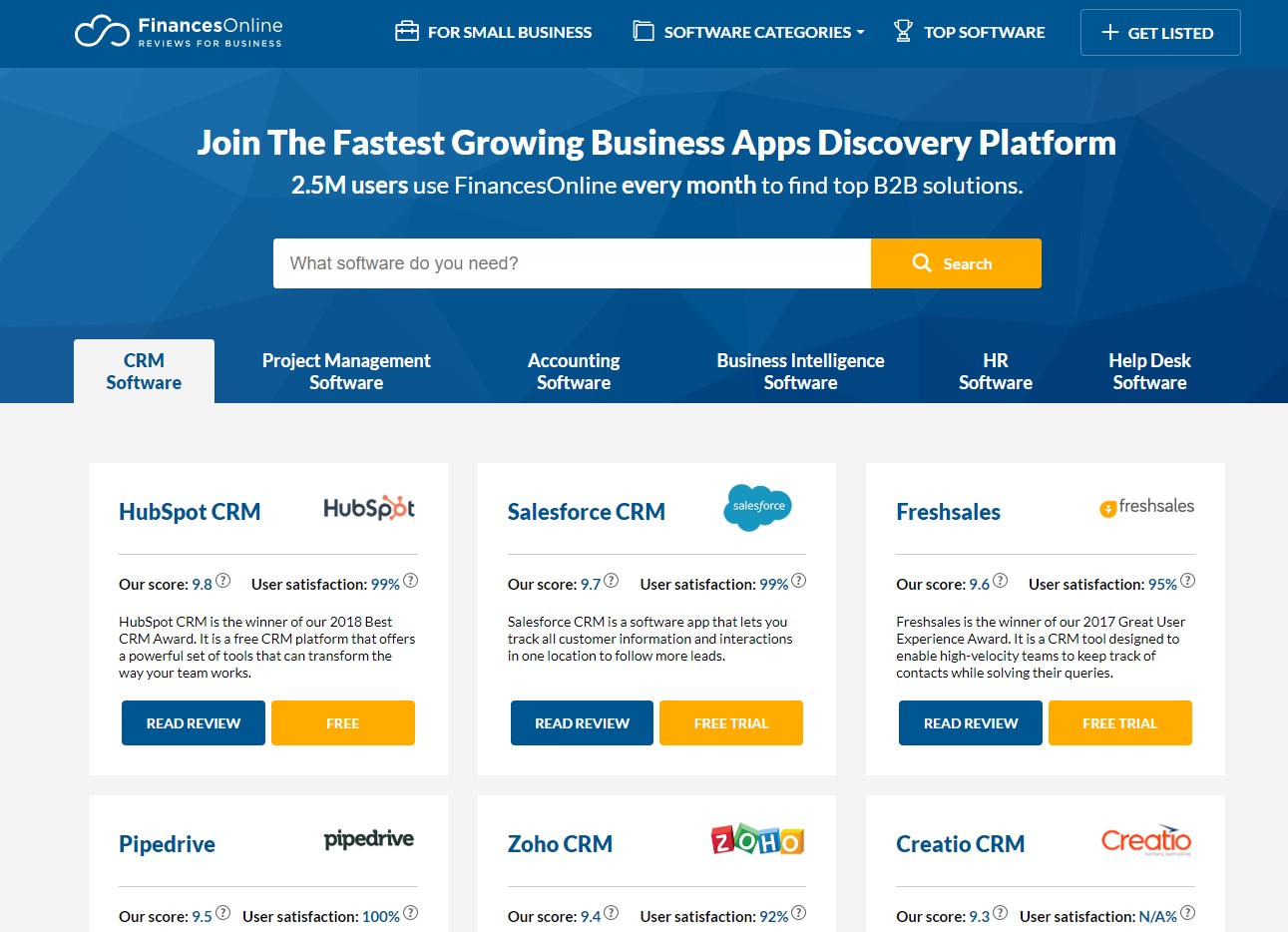Open the Pipedrive title link
Viewport: 1288px width, 932px height.
167,844
